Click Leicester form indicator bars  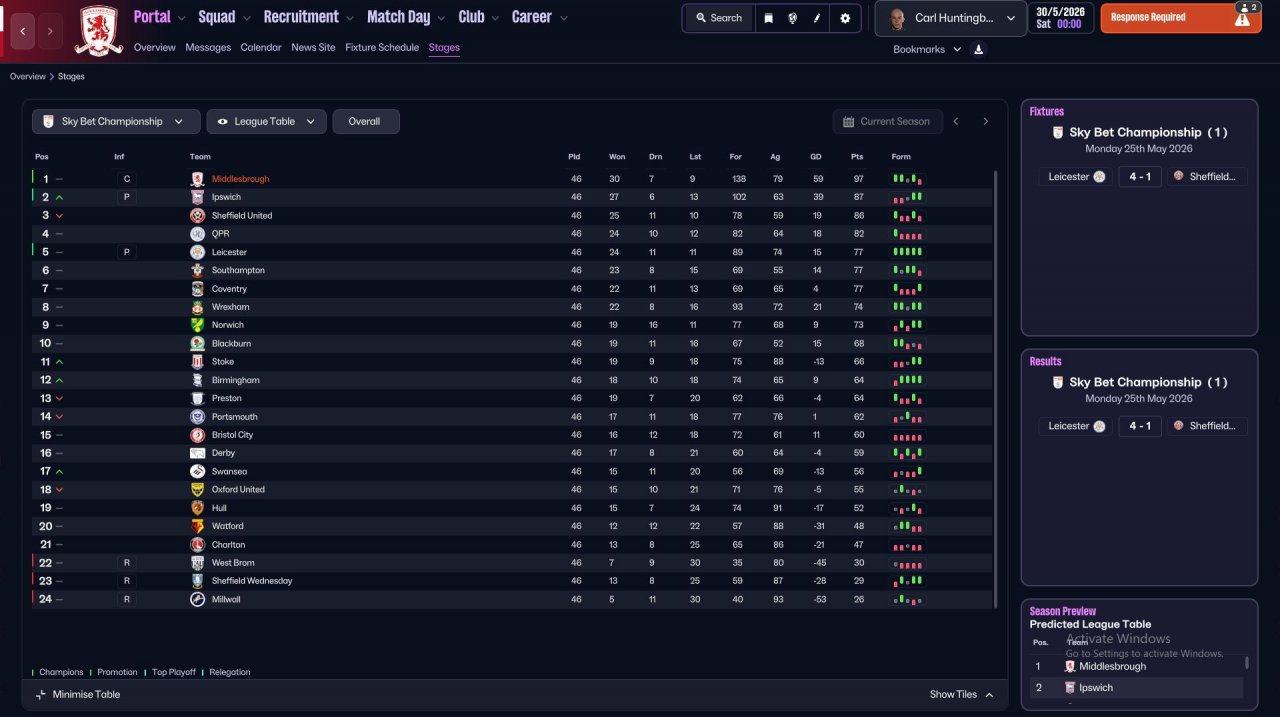point(908,252)
